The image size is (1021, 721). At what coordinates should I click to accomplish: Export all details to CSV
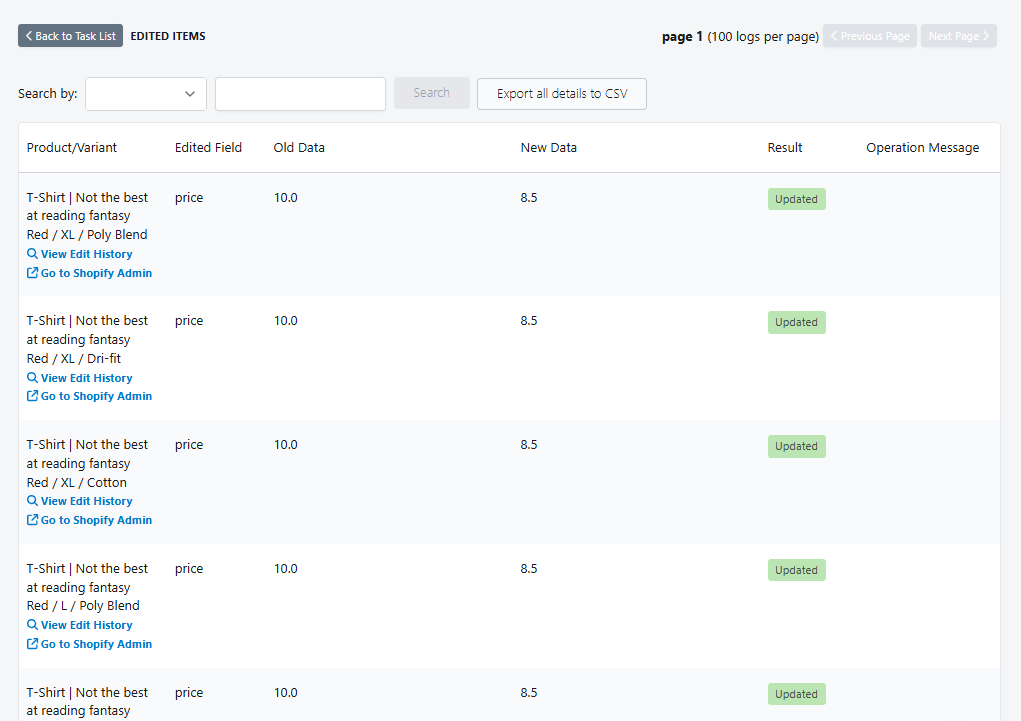[x=562, y=94]
